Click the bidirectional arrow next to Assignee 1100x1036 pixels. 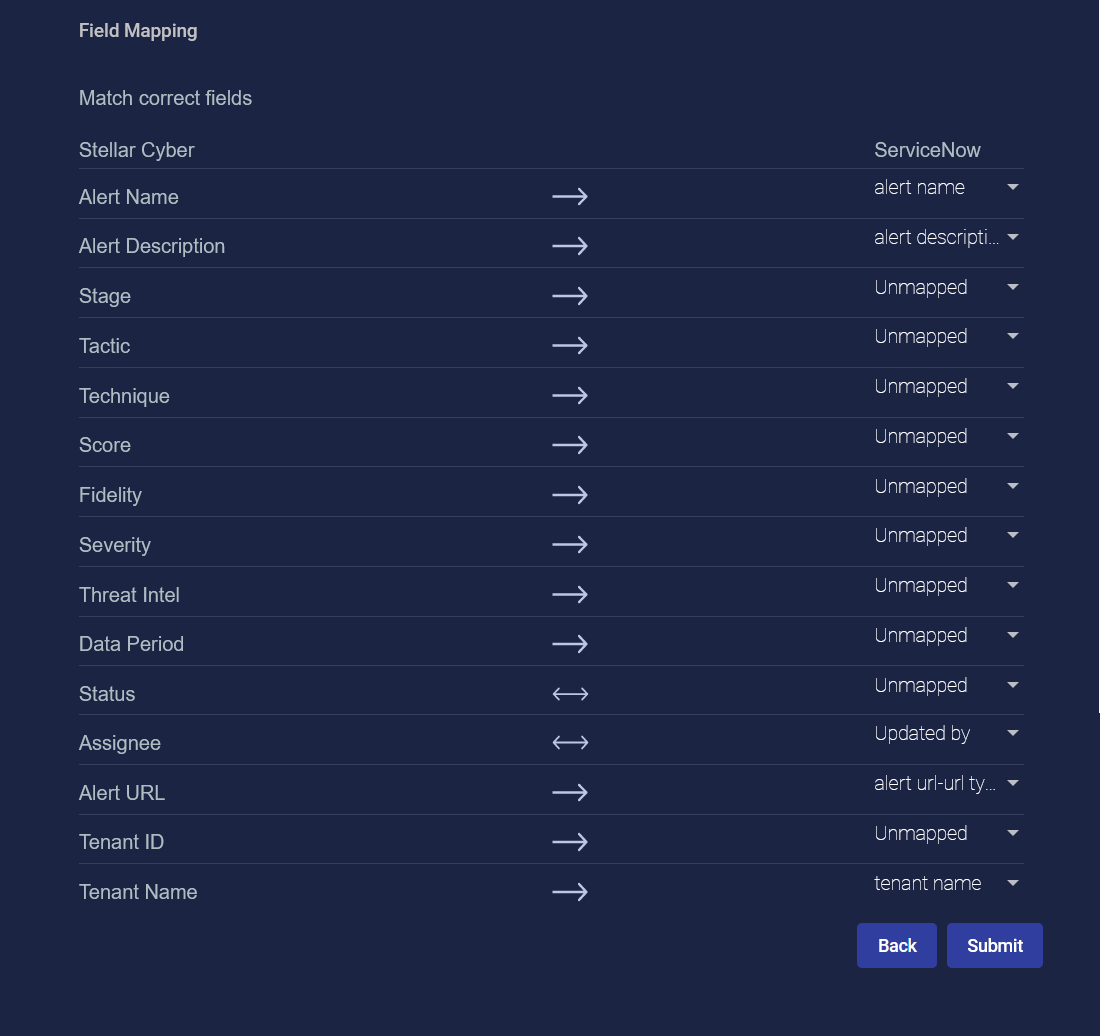tap(570, 743)
